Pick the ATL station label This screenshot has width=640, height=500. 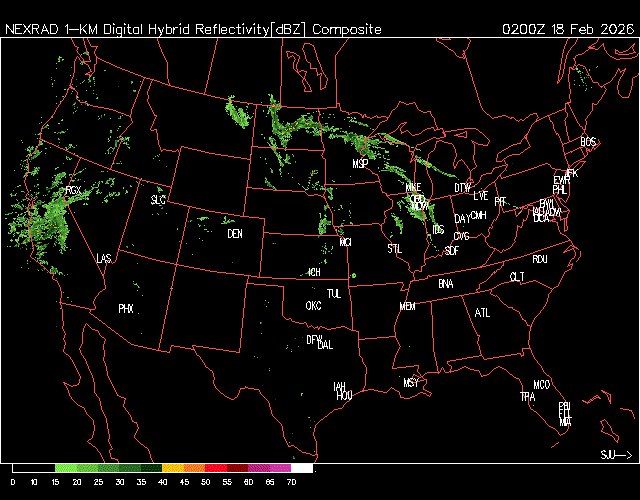coord(483,313)
